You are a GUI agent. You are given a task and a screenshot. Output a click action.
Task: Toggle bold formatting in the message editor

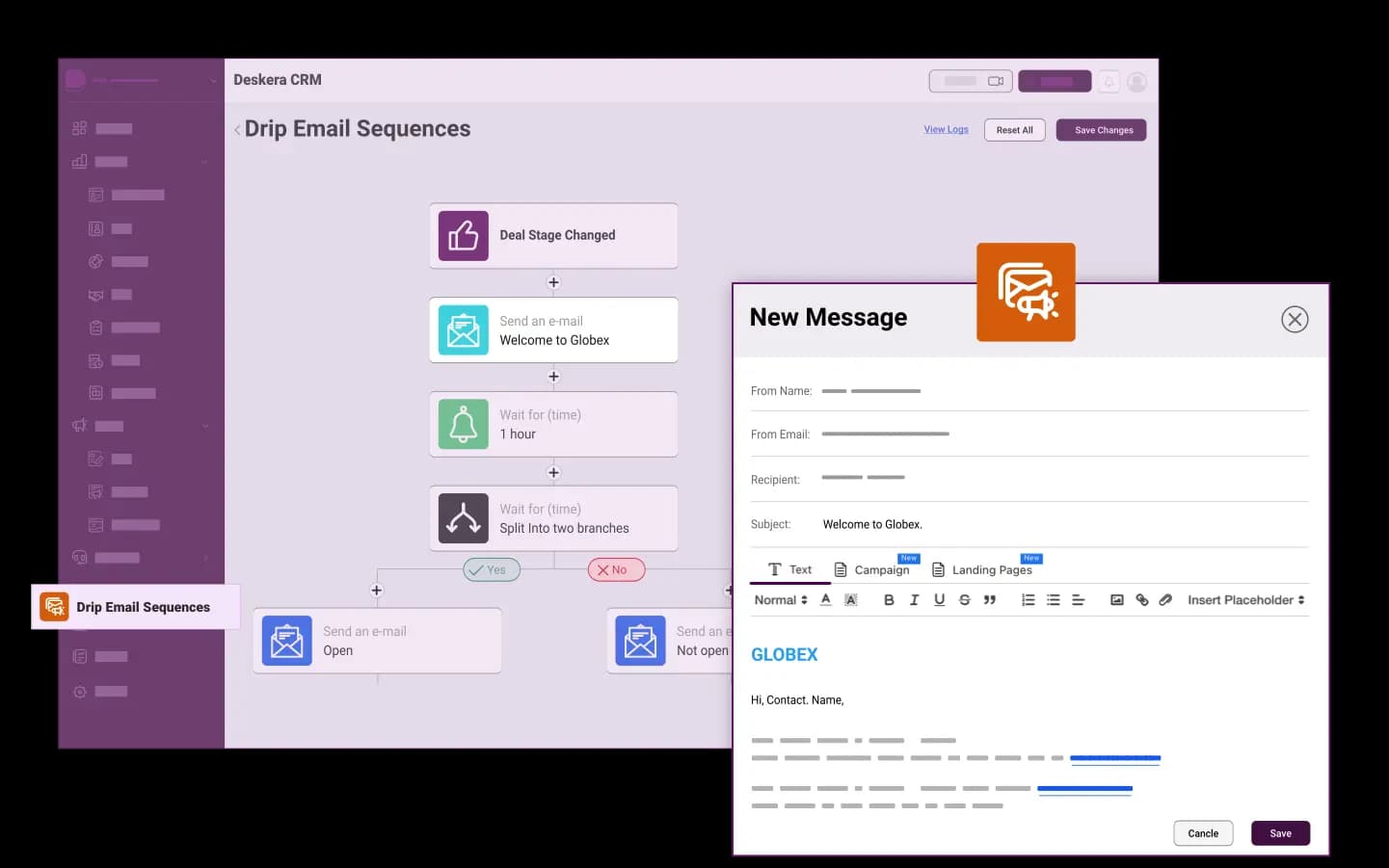tap(889, 599)
